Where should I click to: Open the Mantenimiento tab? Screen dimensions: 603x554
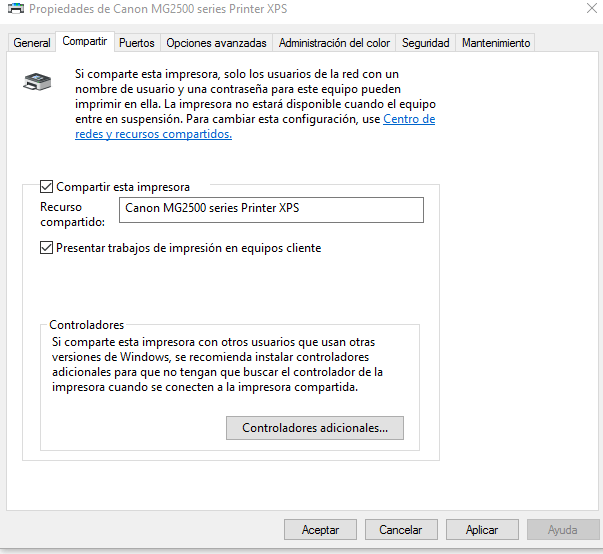click(495, 43)
